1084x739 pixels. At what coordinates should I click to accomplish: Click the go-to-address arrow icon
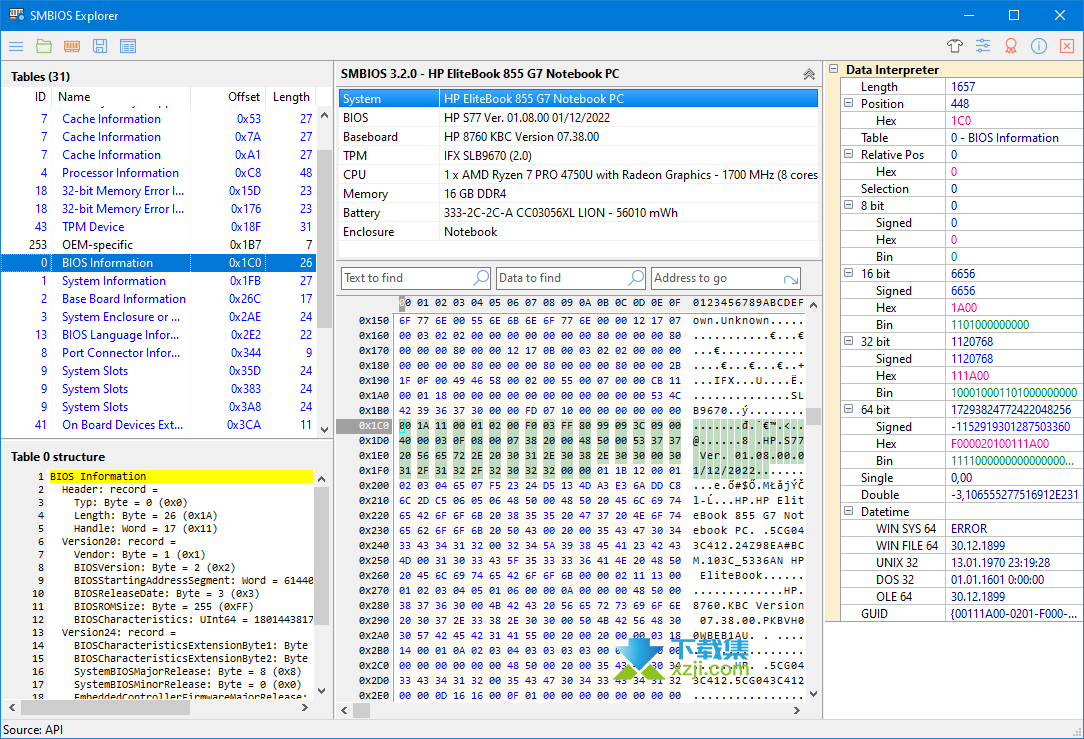pos(791,279)
